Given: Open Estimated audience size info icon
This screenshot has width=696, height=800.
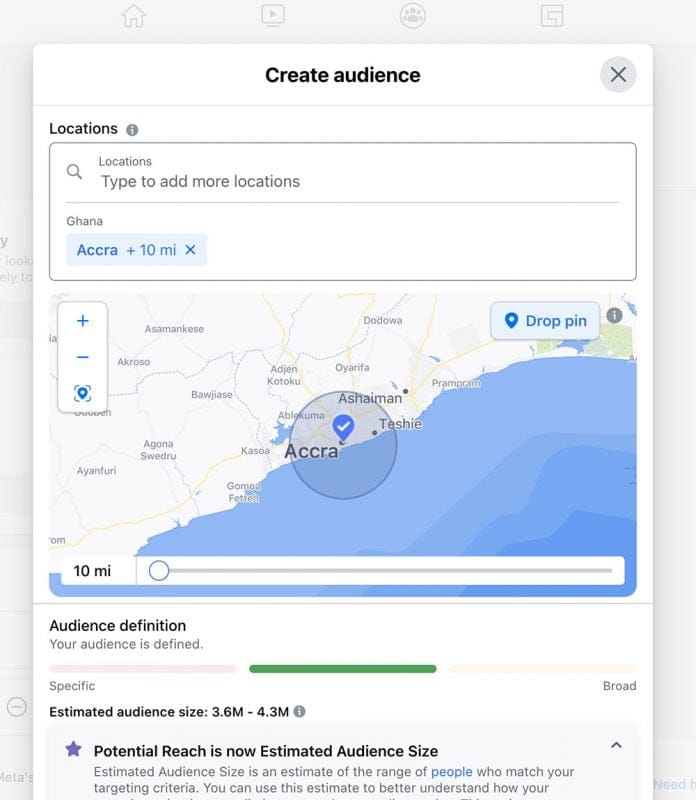Looking at the screenshot, I should tap(300, 711).
